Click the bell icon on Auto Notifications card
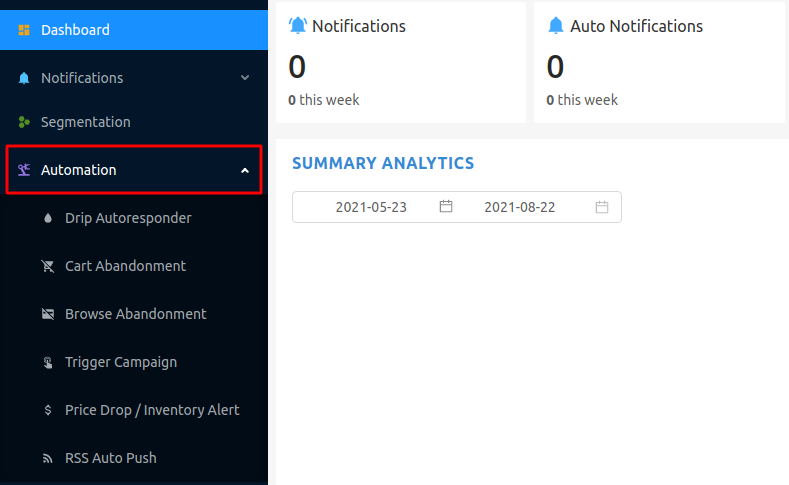789x485 pixels. tap(556, 25)
